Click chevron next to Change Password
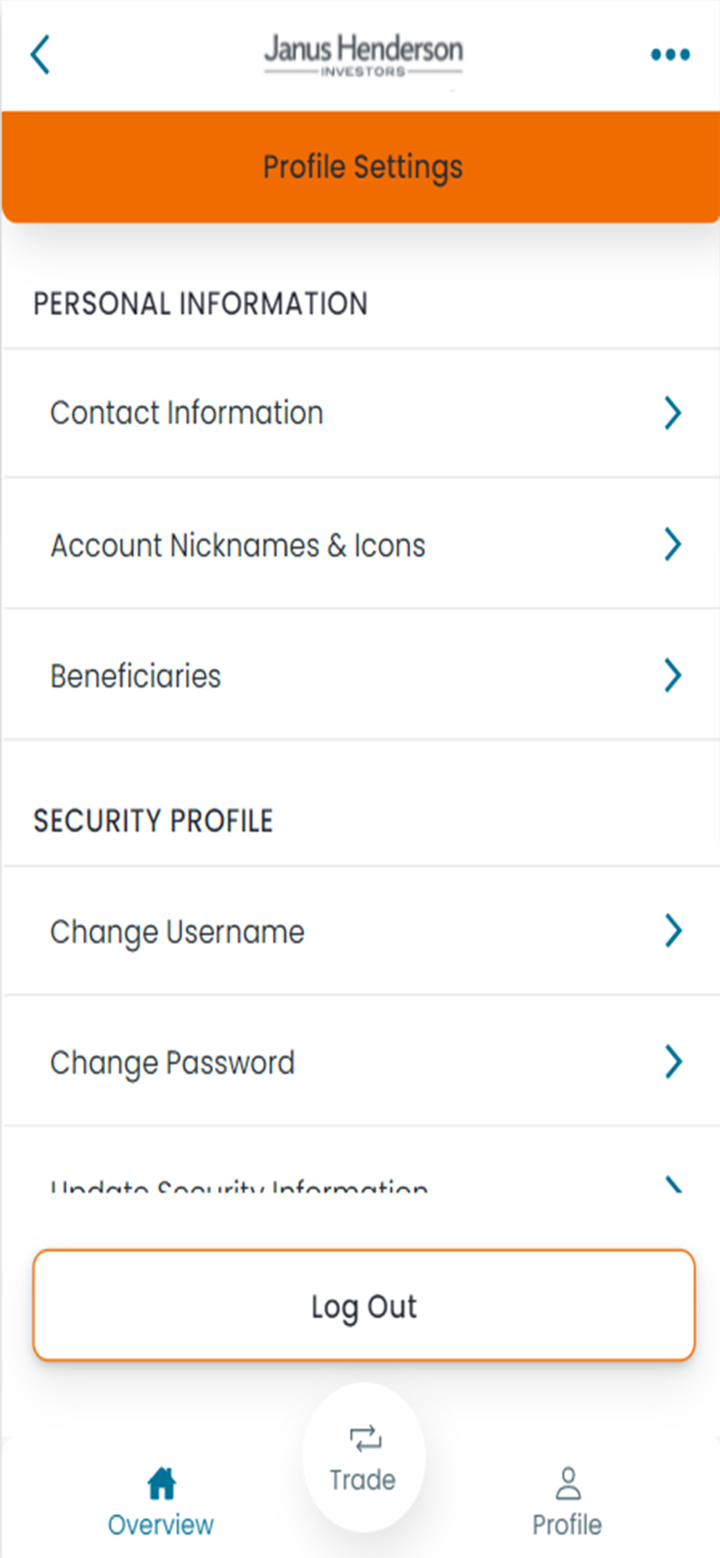Screen dimensions: 720x1558 (673, 1062)
